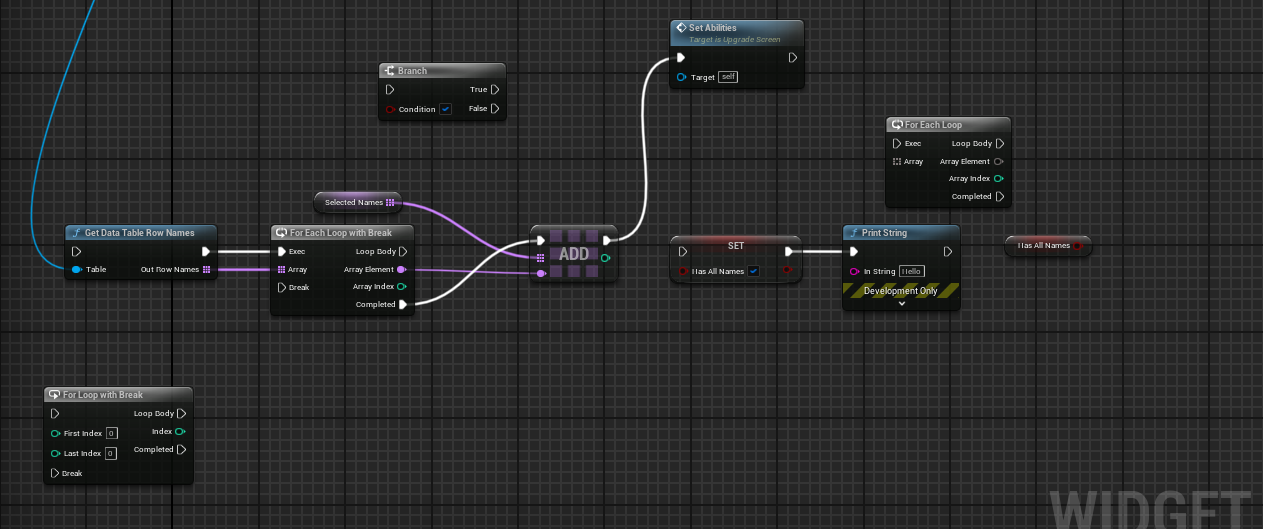The image size is (1263, 529).
Task: Click For Loop with Break's Break pin
Action: pyautogui.click(x=55, y=473)
